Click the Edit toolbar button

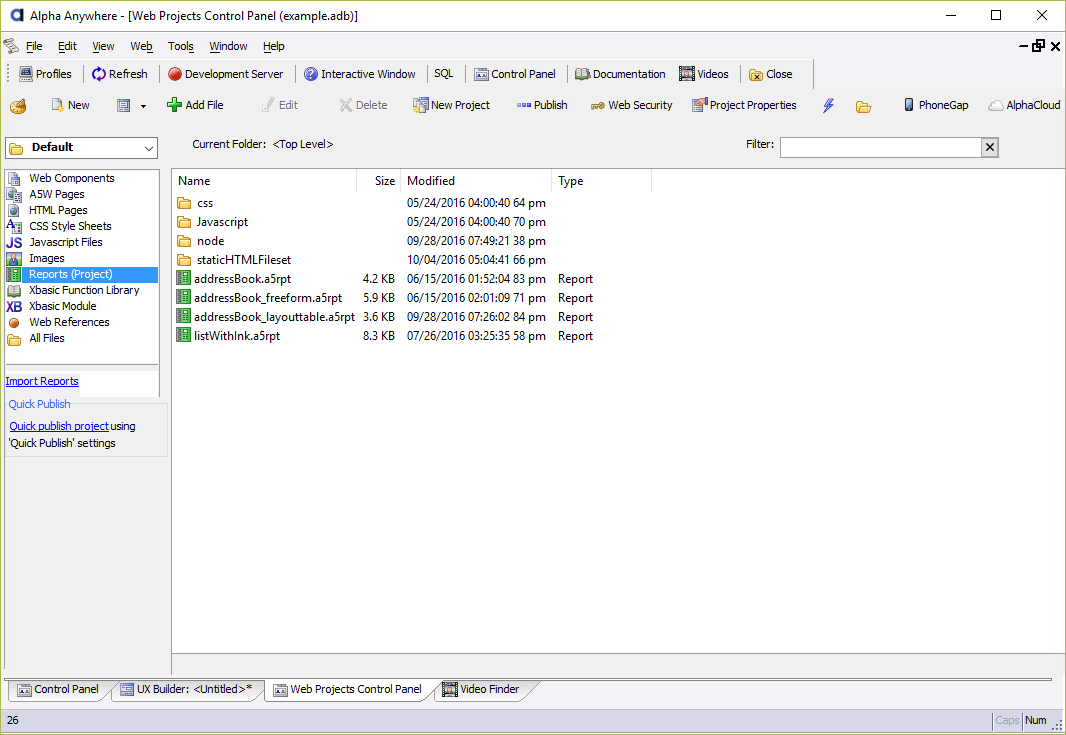click(x=280, y=105)
